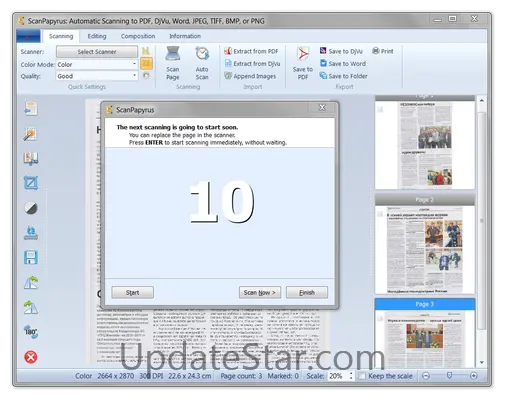Click the "Page count: 3" status text
Viewport: 505px width, 400px height.
coord(241,376)
